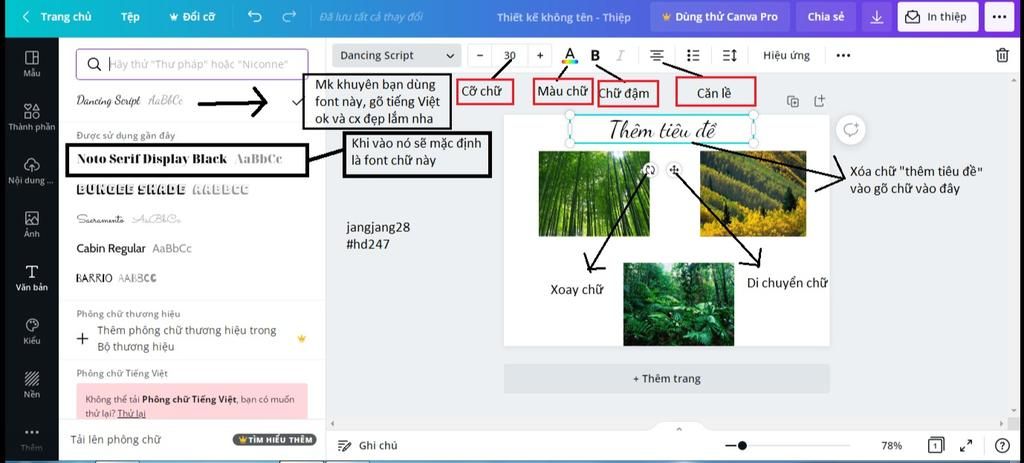This screenshot has width=1024, height=463.
Task: Change text alignment
Action: click(x=656, y=56)
